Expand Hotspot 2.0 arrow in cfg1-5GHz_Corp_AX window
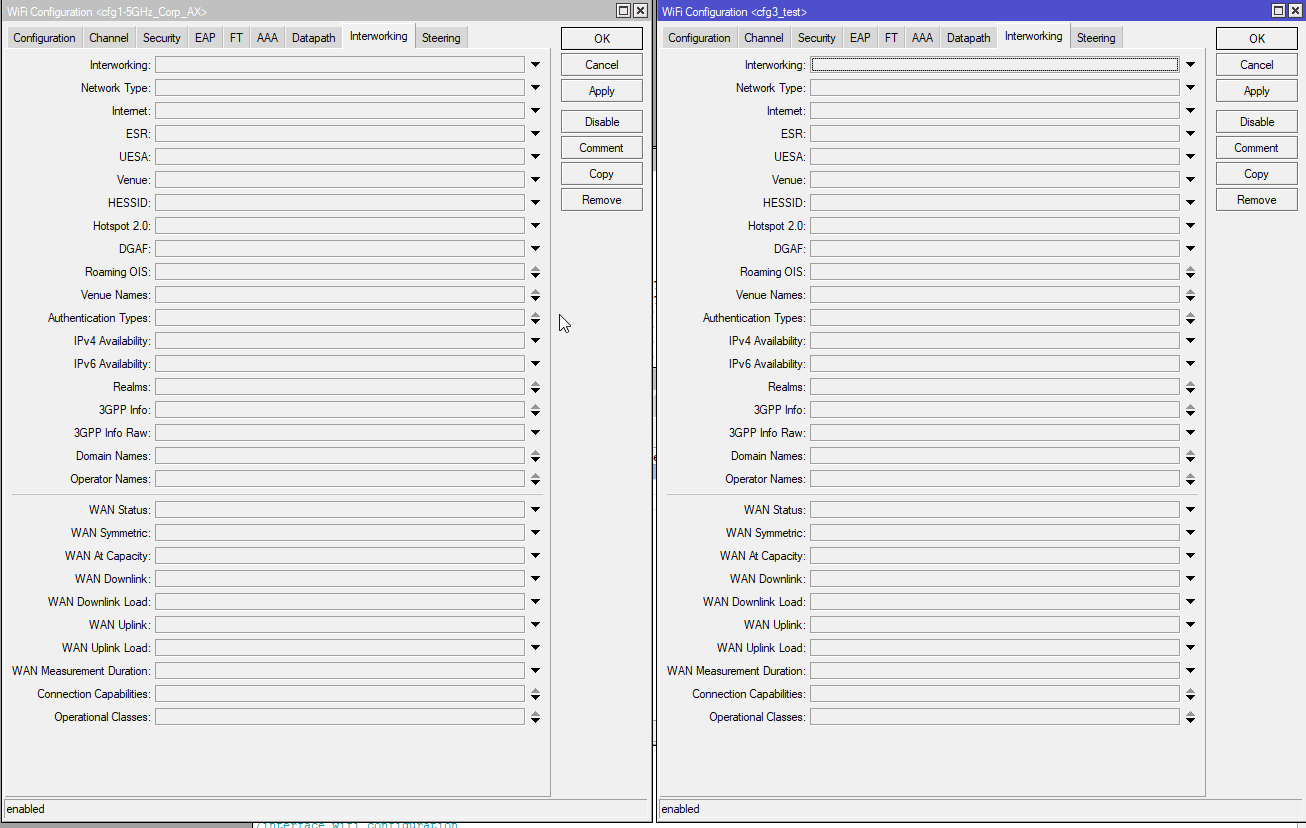1306x828 pixels. (x=535, y=226)
